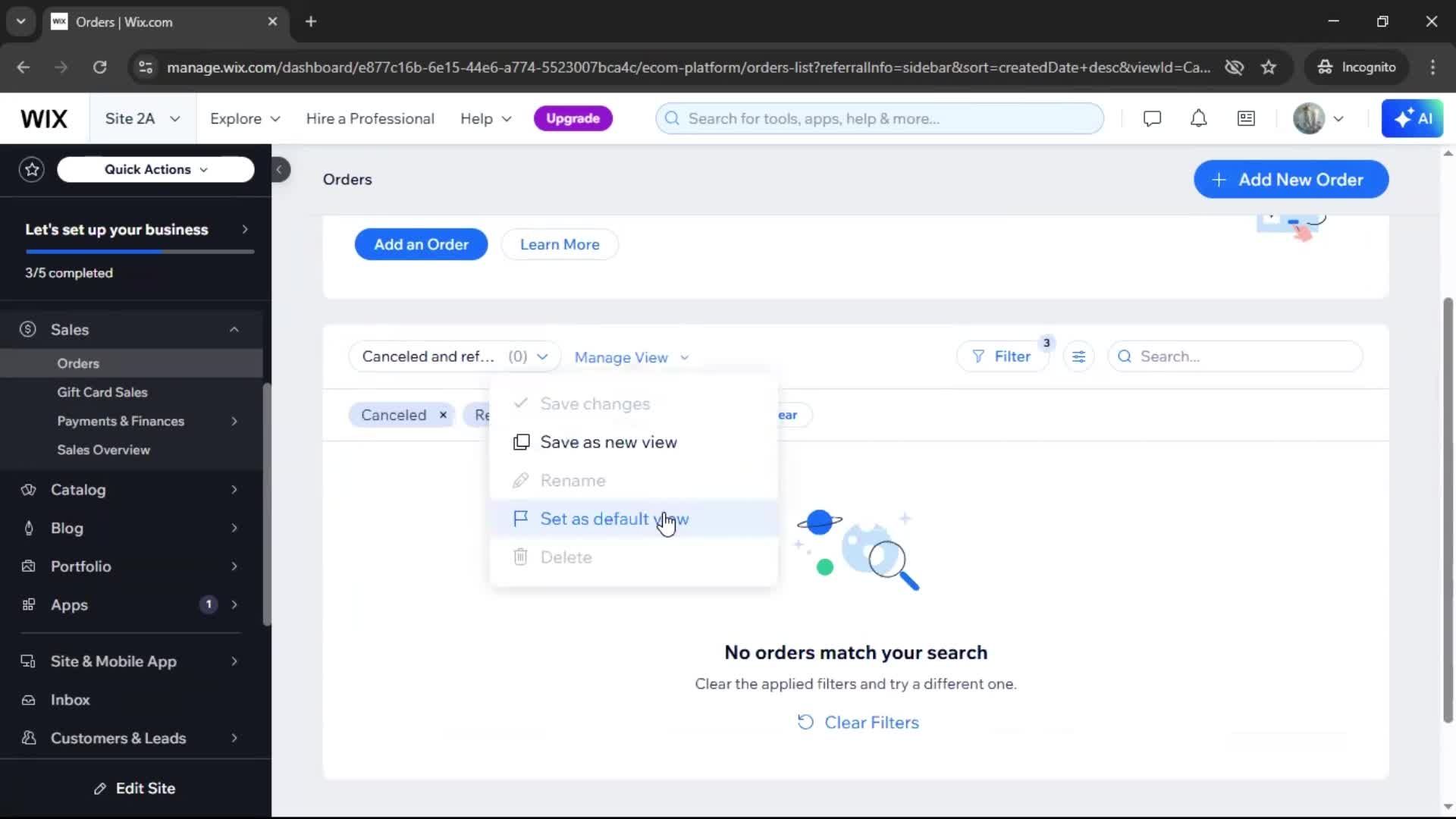Open Let's set up your business

(x=136, y=230)
